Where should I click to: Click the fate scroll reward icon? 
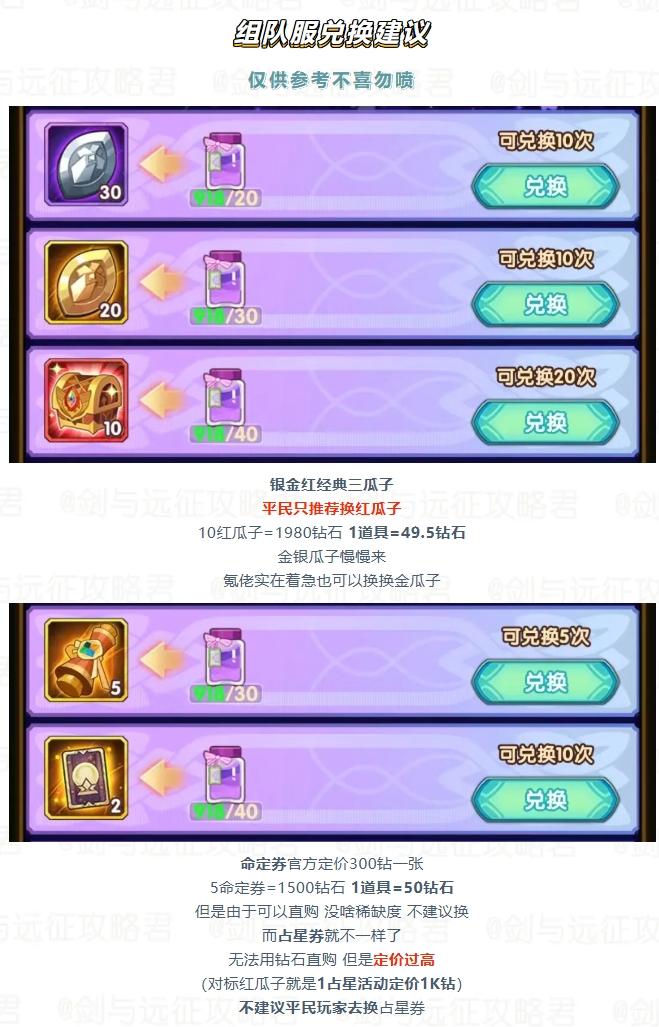(x=86, y=660)
